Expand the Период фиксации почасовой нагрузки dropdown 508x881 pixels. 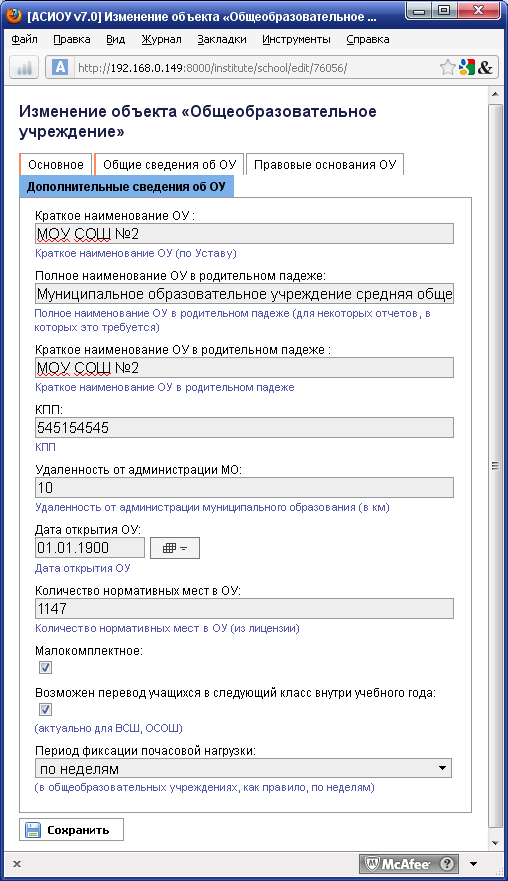tap(244, 769)
